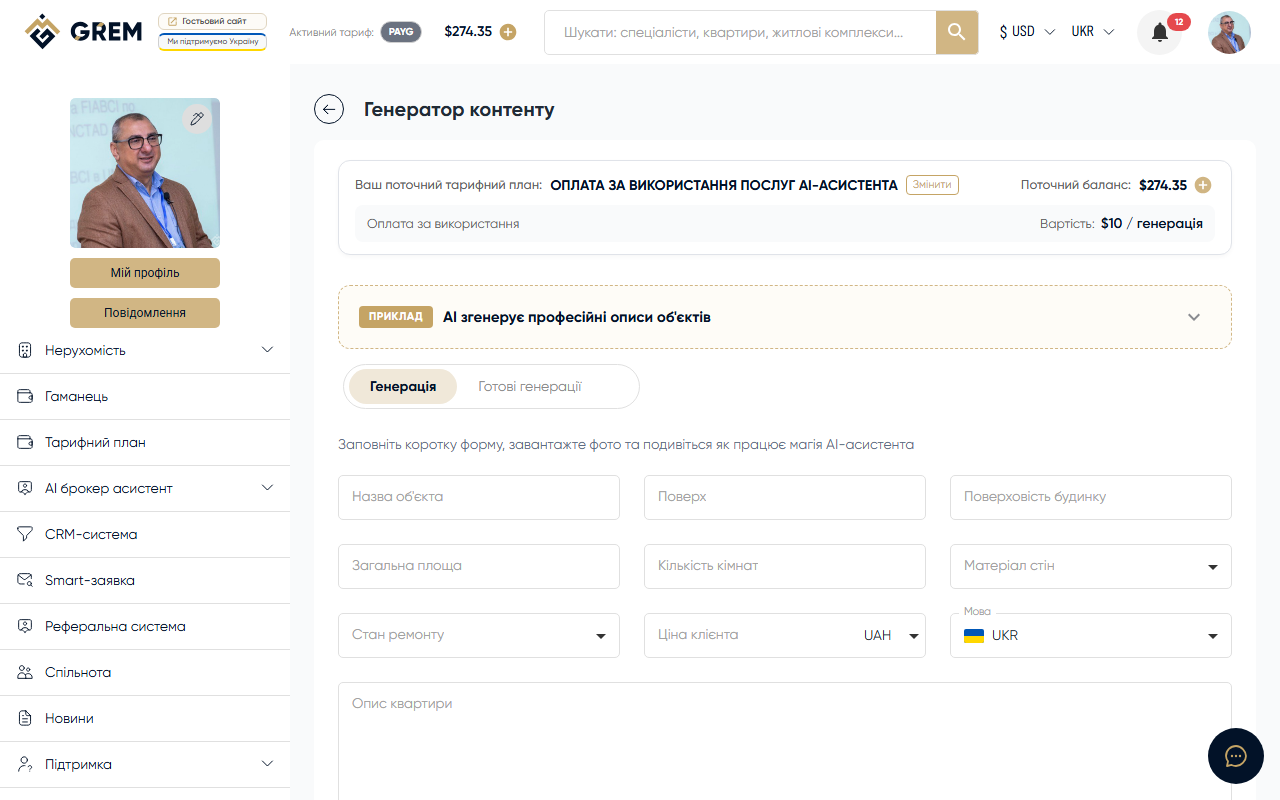Screen dimensions: 1280x800
Task: Open notifications via the bell icon
Action: [1159, 32]
